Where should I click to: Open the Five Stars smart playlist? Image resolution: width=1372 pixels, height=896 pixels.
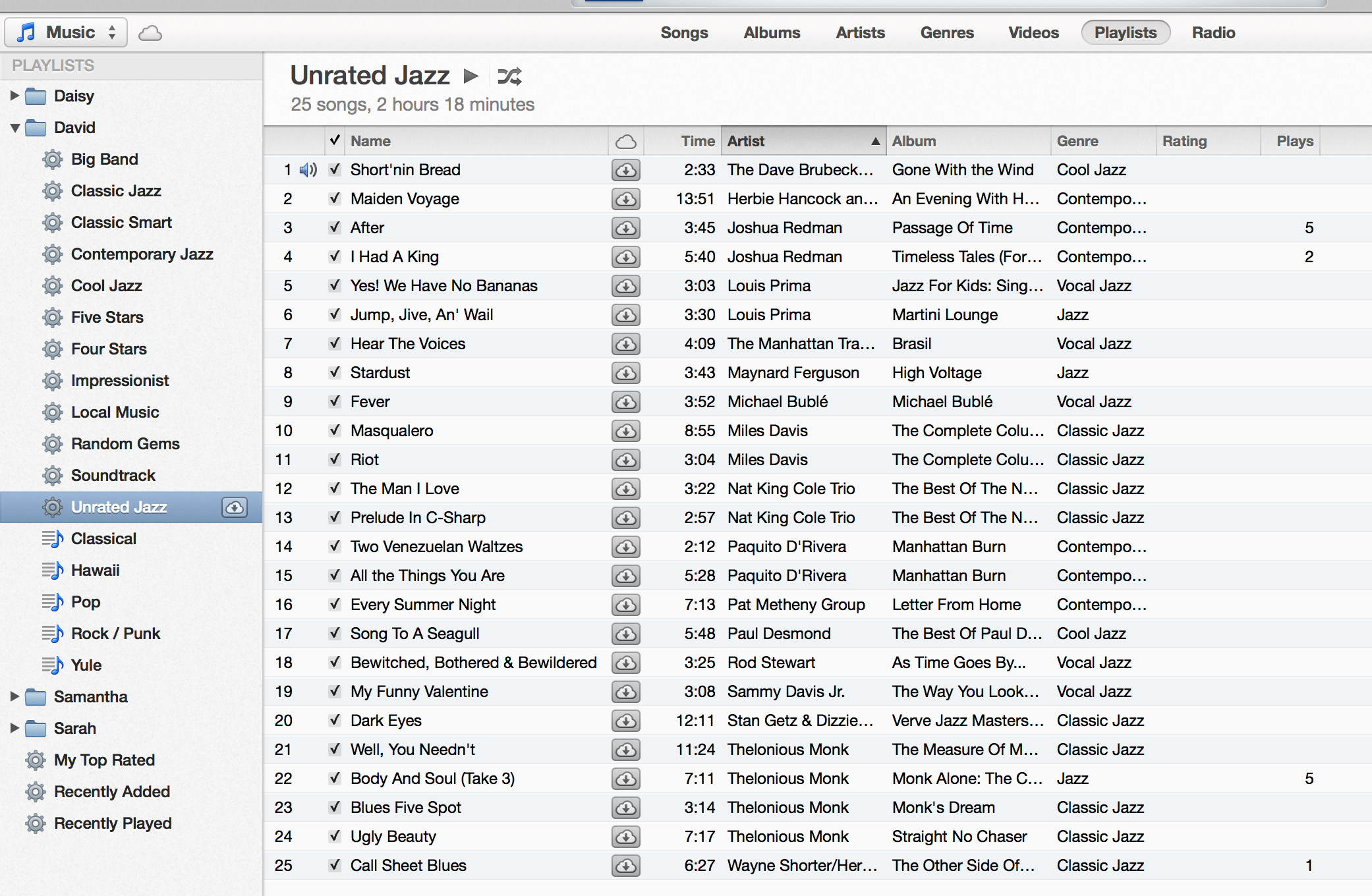tap(107, 318)
